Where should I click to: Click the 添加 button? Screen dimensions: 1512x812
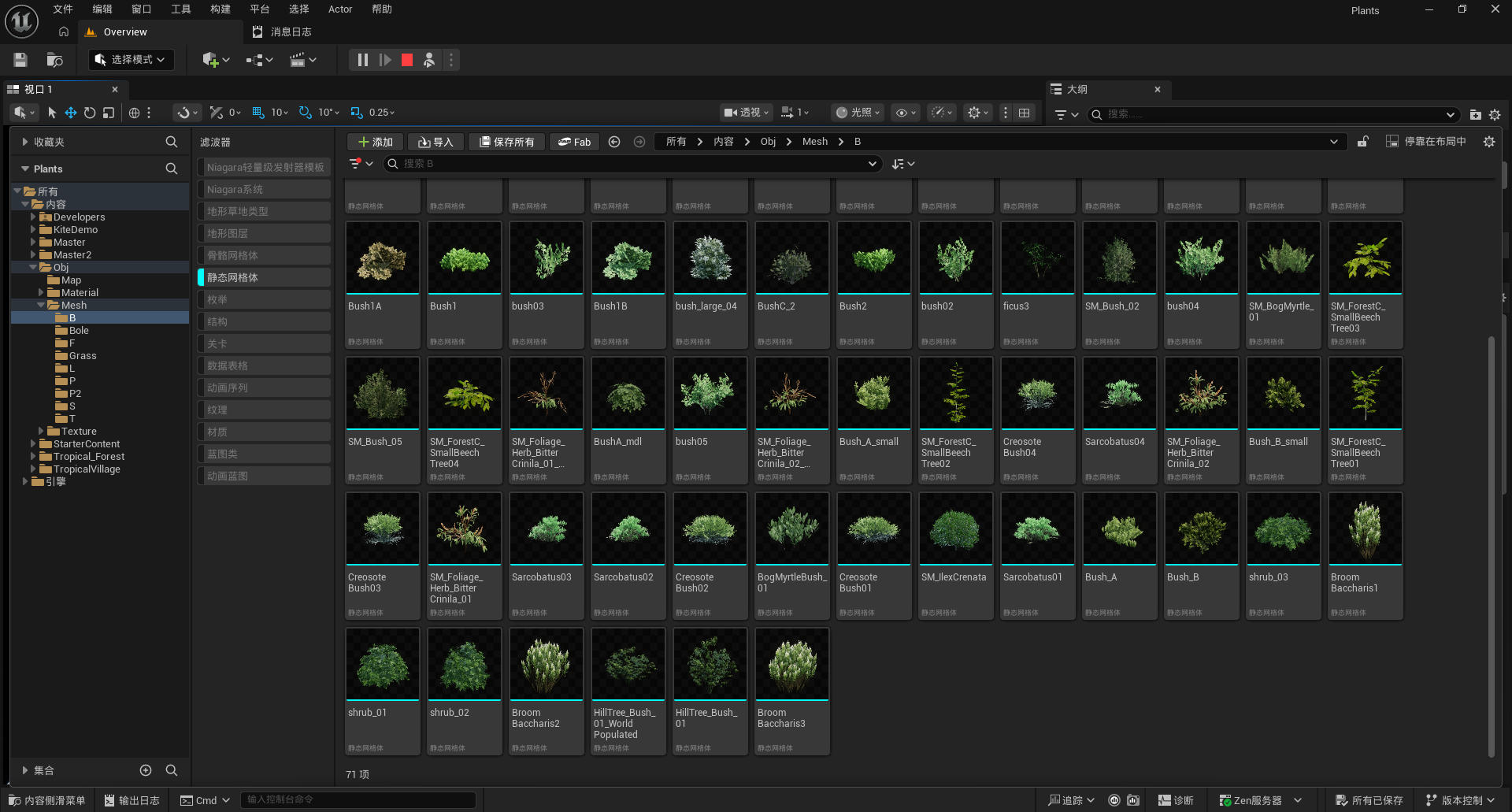[376, 142]
